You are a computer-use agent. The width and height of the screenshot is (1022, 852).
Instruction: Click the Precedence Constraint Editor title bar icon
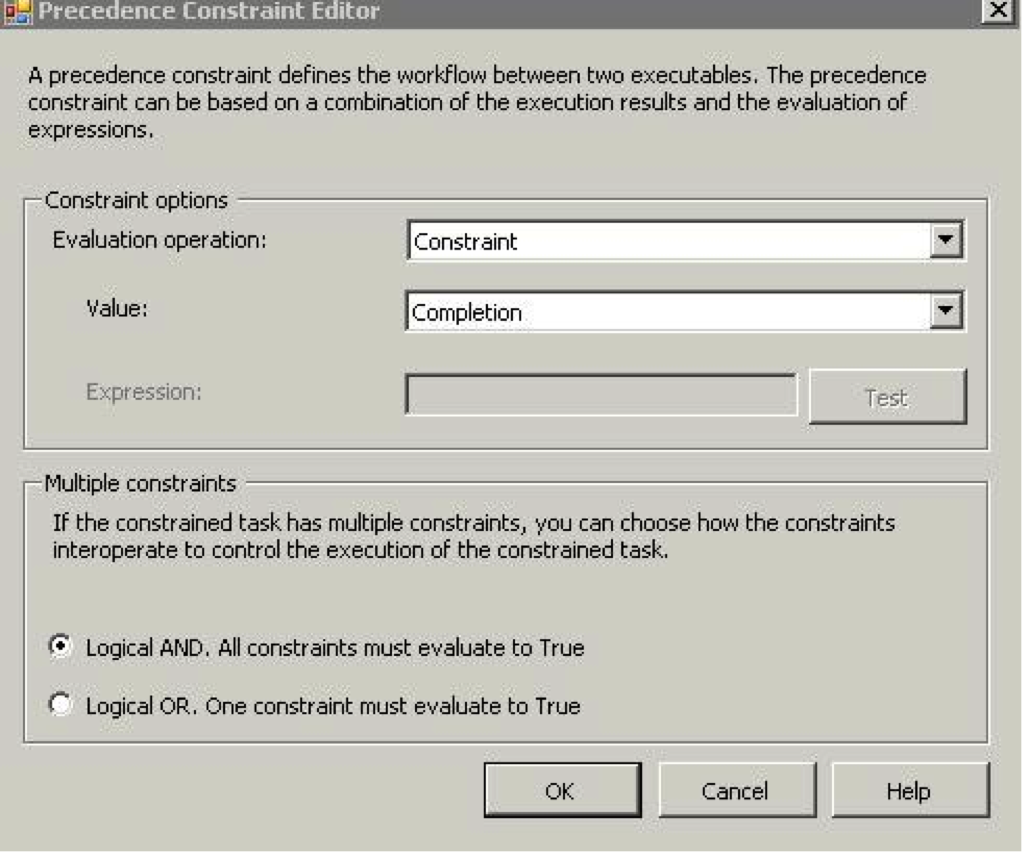tap(13, 12)
